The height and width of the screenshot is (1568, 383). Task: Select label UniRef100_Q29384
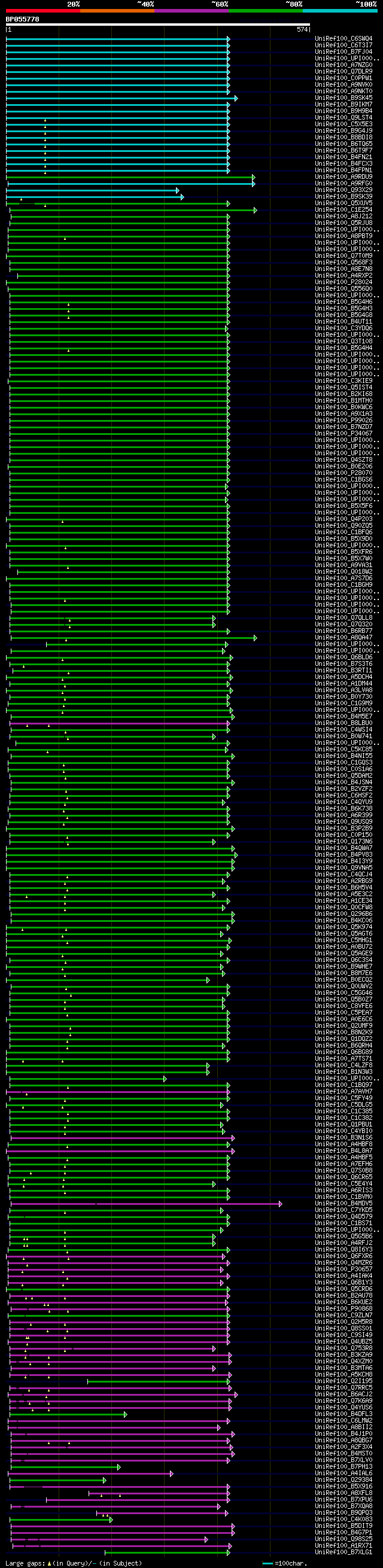tap(344, 1479)
